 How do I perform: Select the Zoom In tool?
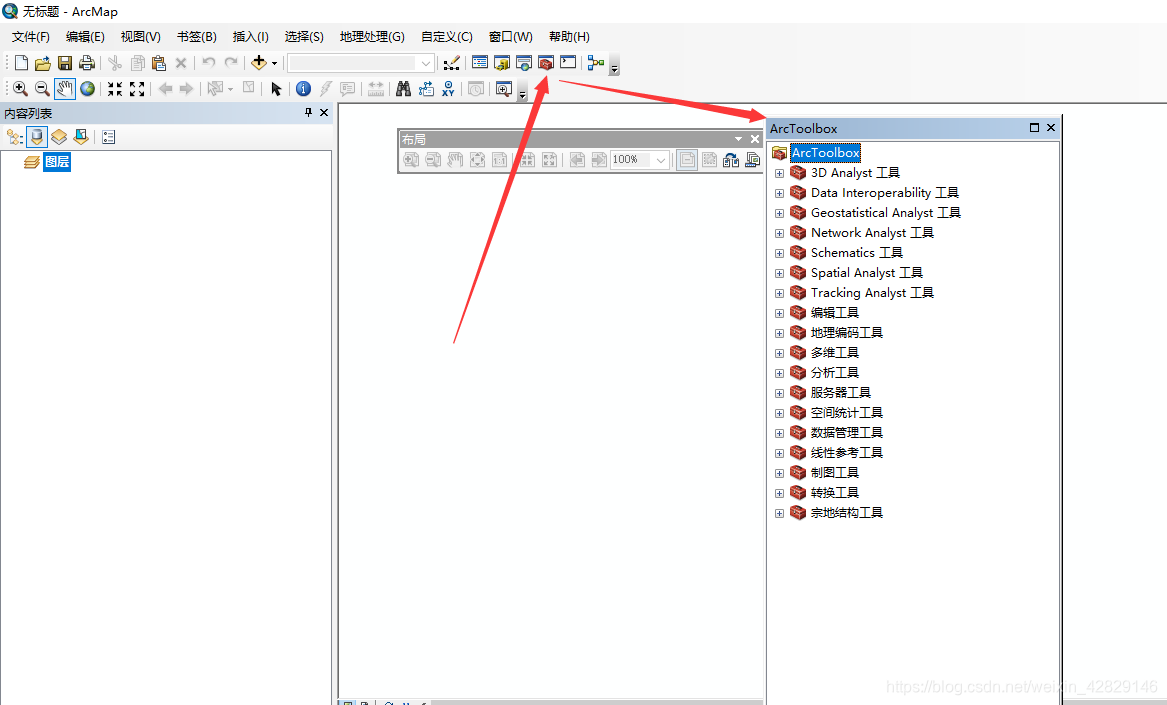coord(20,89)
